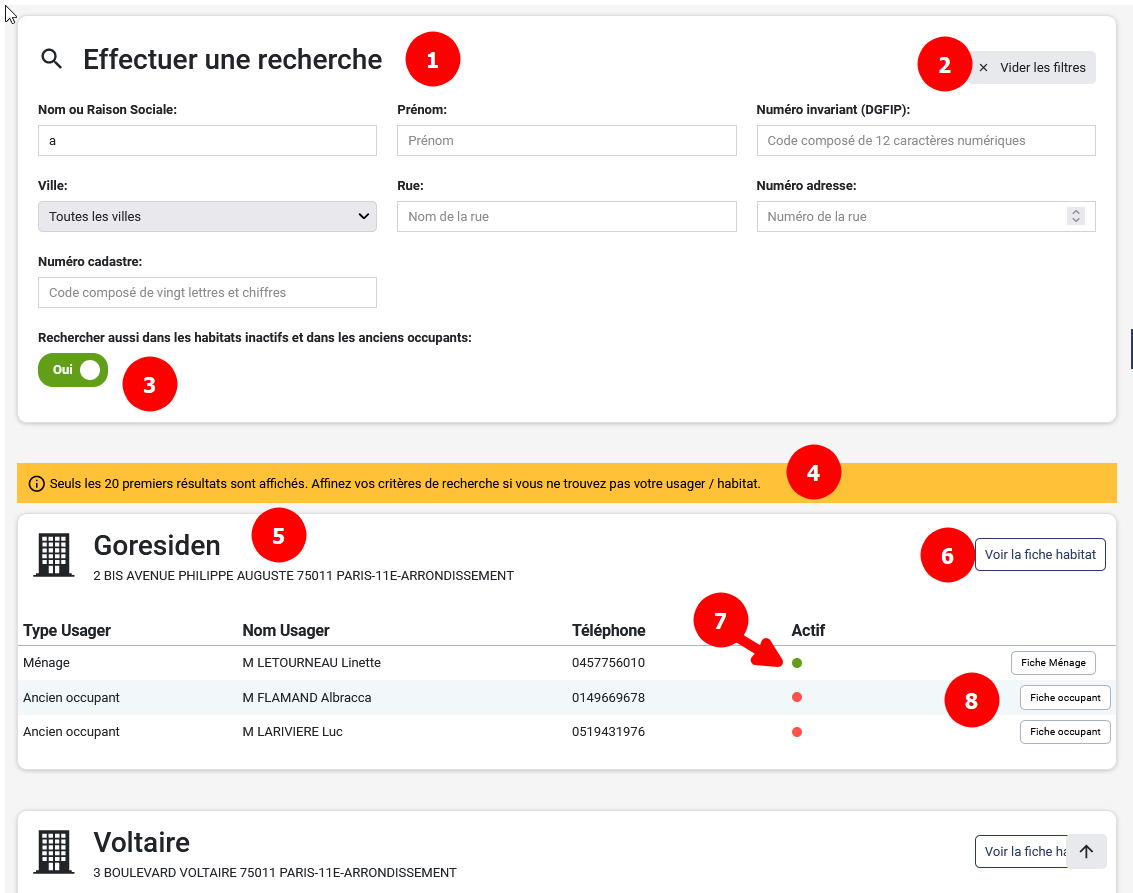Disable the Oui search toggle
Image resolution: width=1133 pixels, height=893 pixels.
click(x=72, y=369)
